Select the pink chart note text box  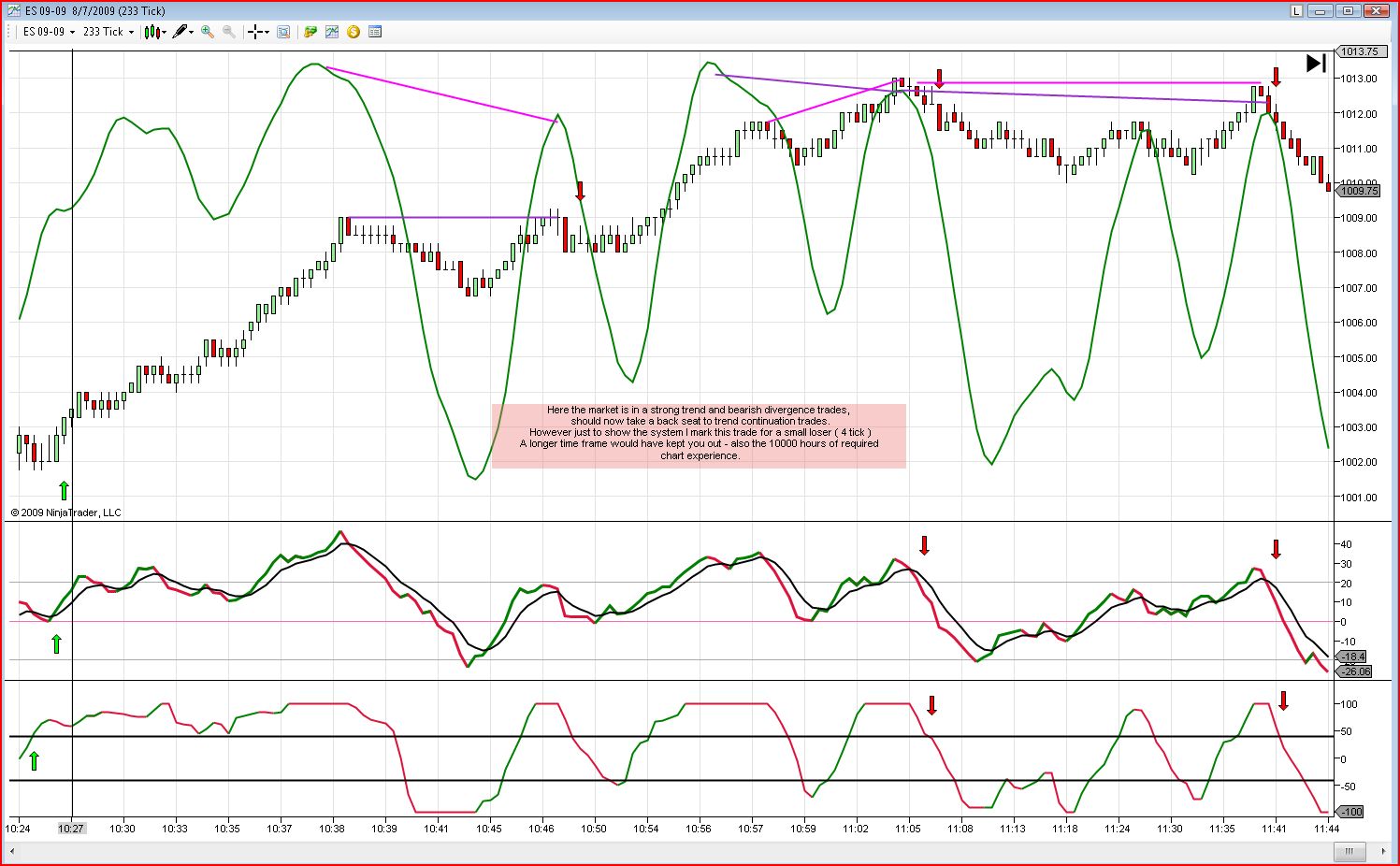coord(700,436)
